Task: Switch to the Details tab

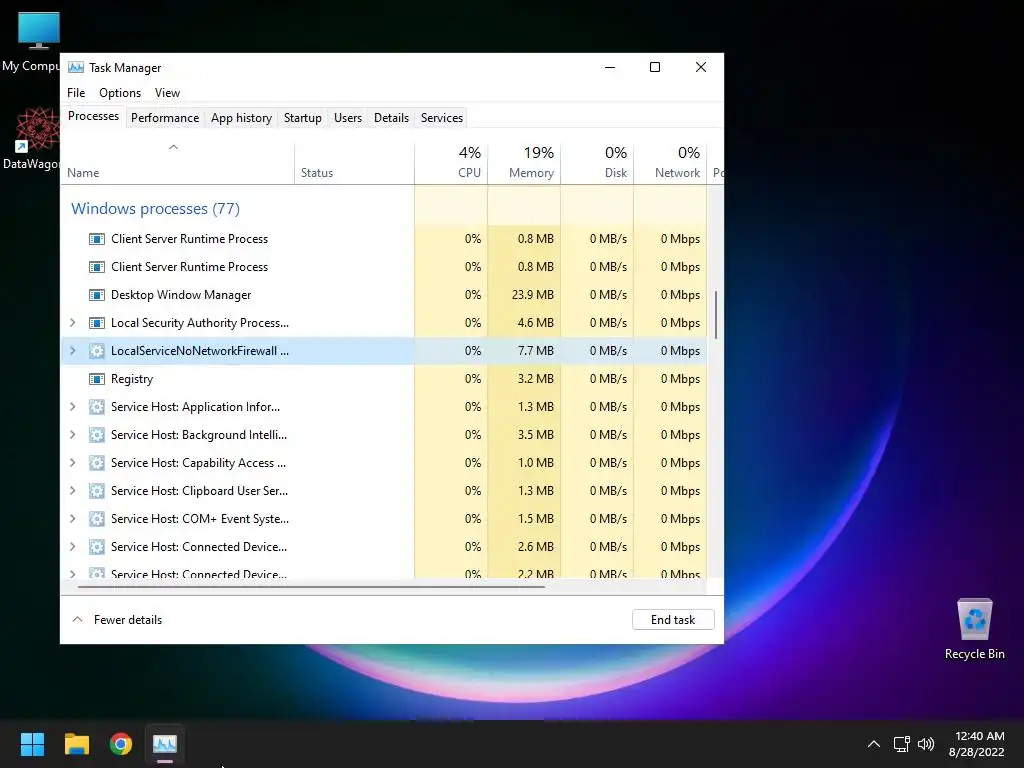Action: (x=391, y=118)
